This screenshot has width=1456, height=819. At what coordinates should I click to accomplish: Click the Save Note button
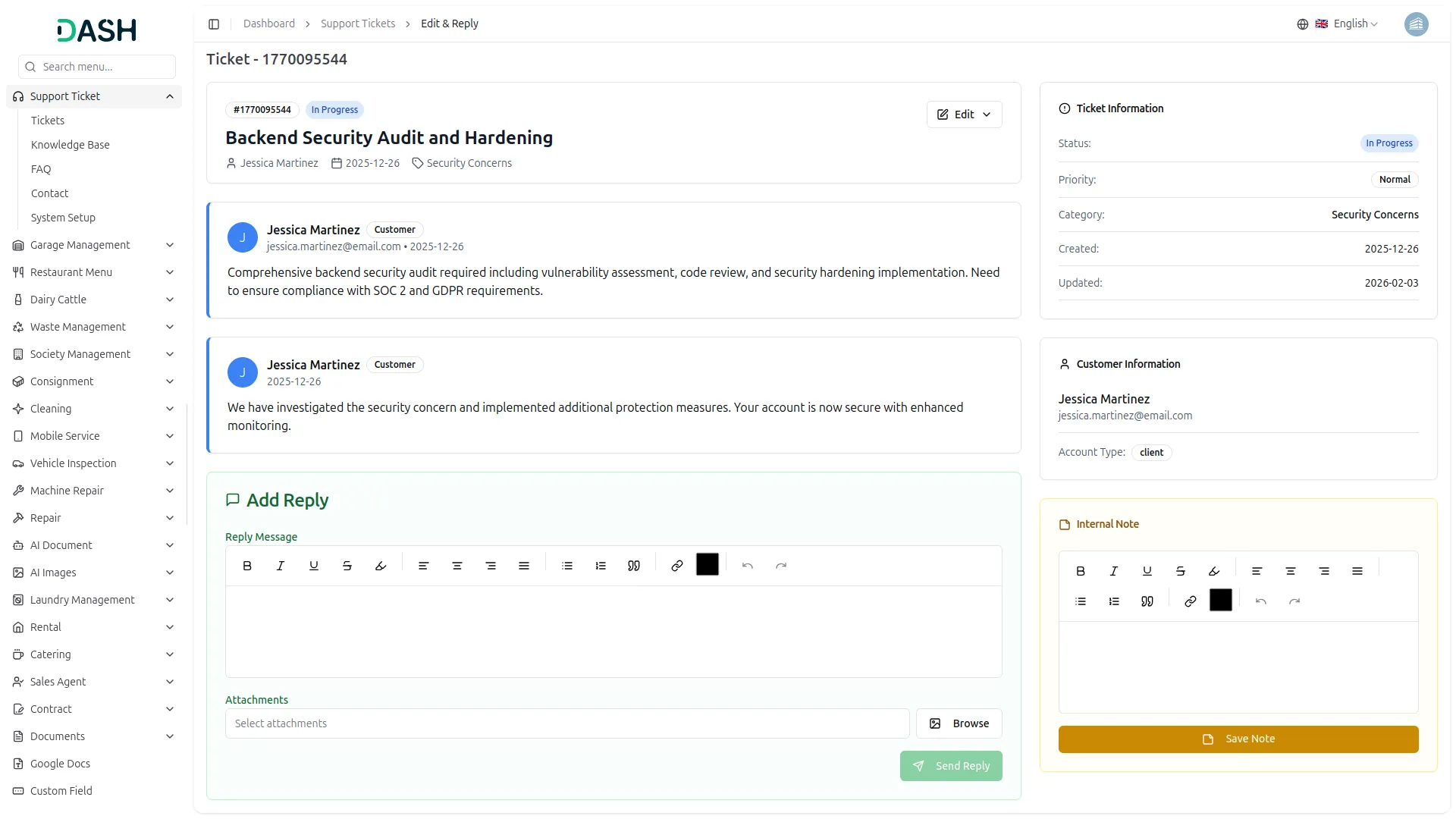1238,739
